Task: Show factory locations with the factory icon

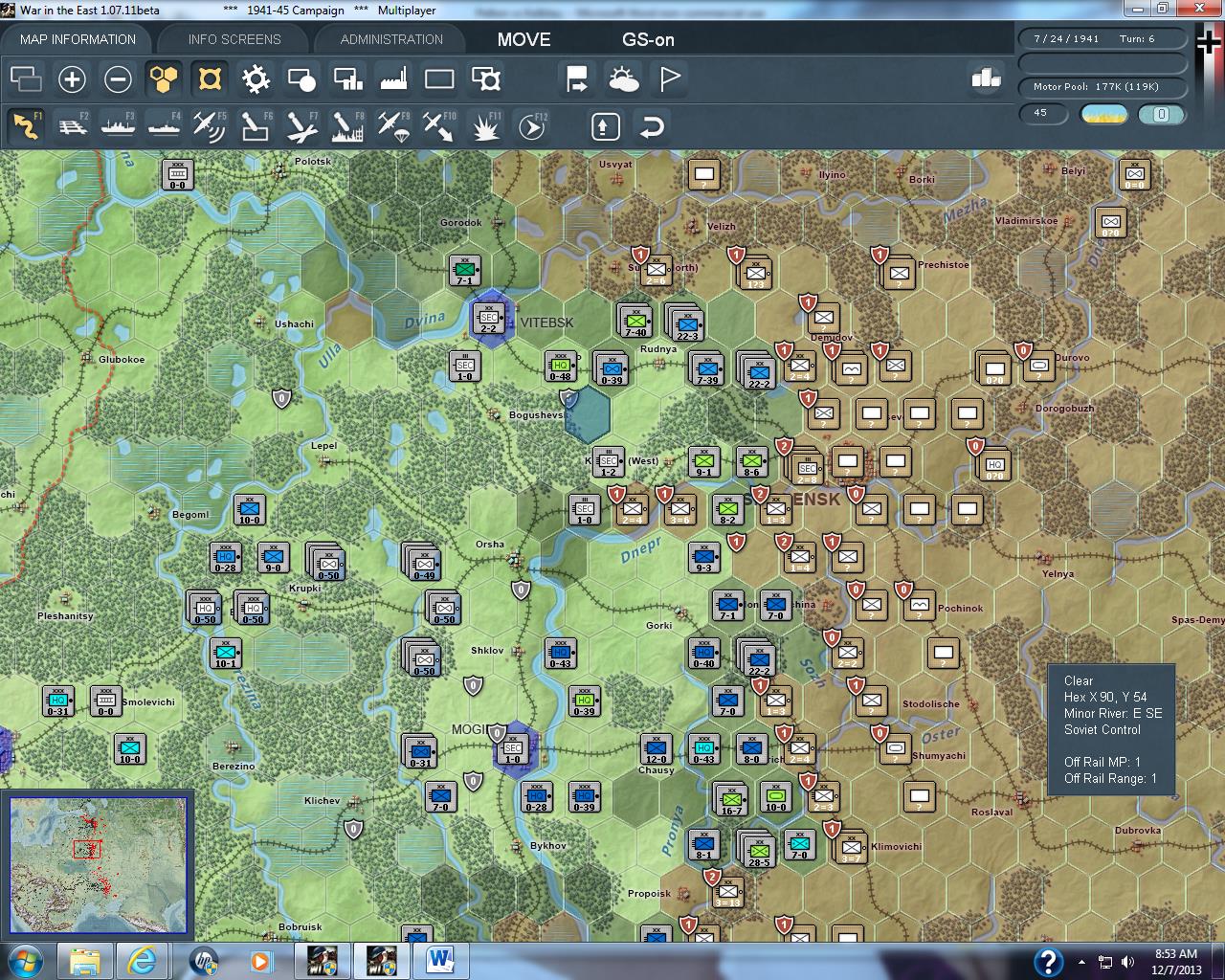Action: 393,78
